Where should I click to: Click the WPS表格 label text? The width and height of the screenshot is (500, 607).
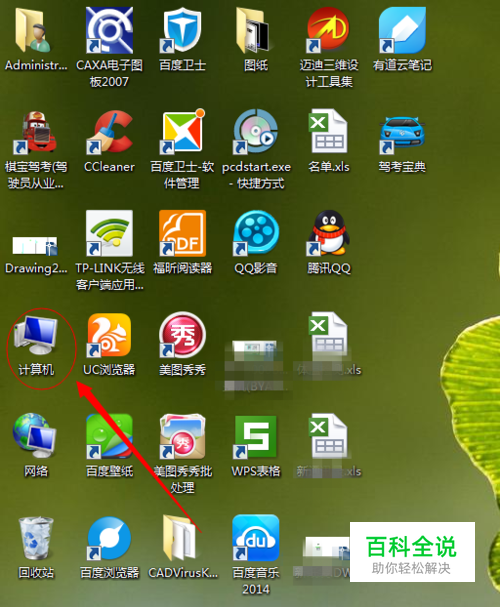tap(255, 471)
